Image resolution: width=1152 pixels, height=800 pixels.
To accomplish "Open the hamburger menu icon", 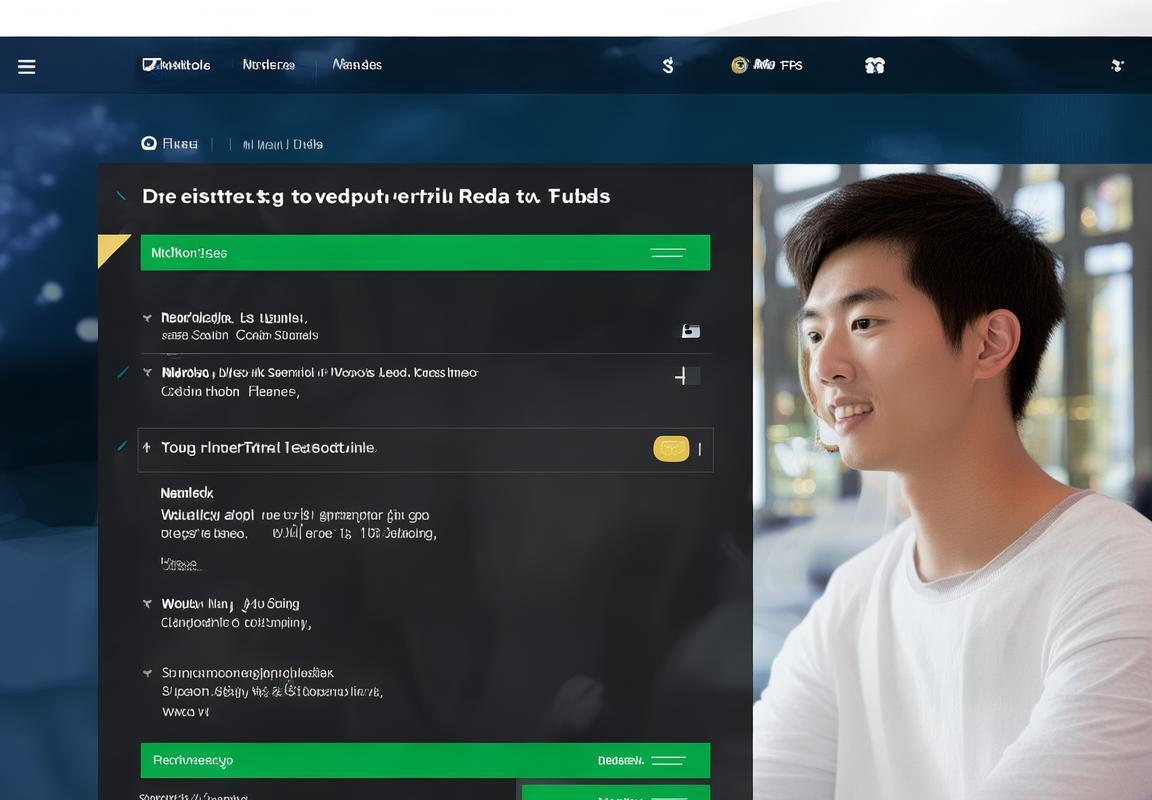I will pos(26,67).
